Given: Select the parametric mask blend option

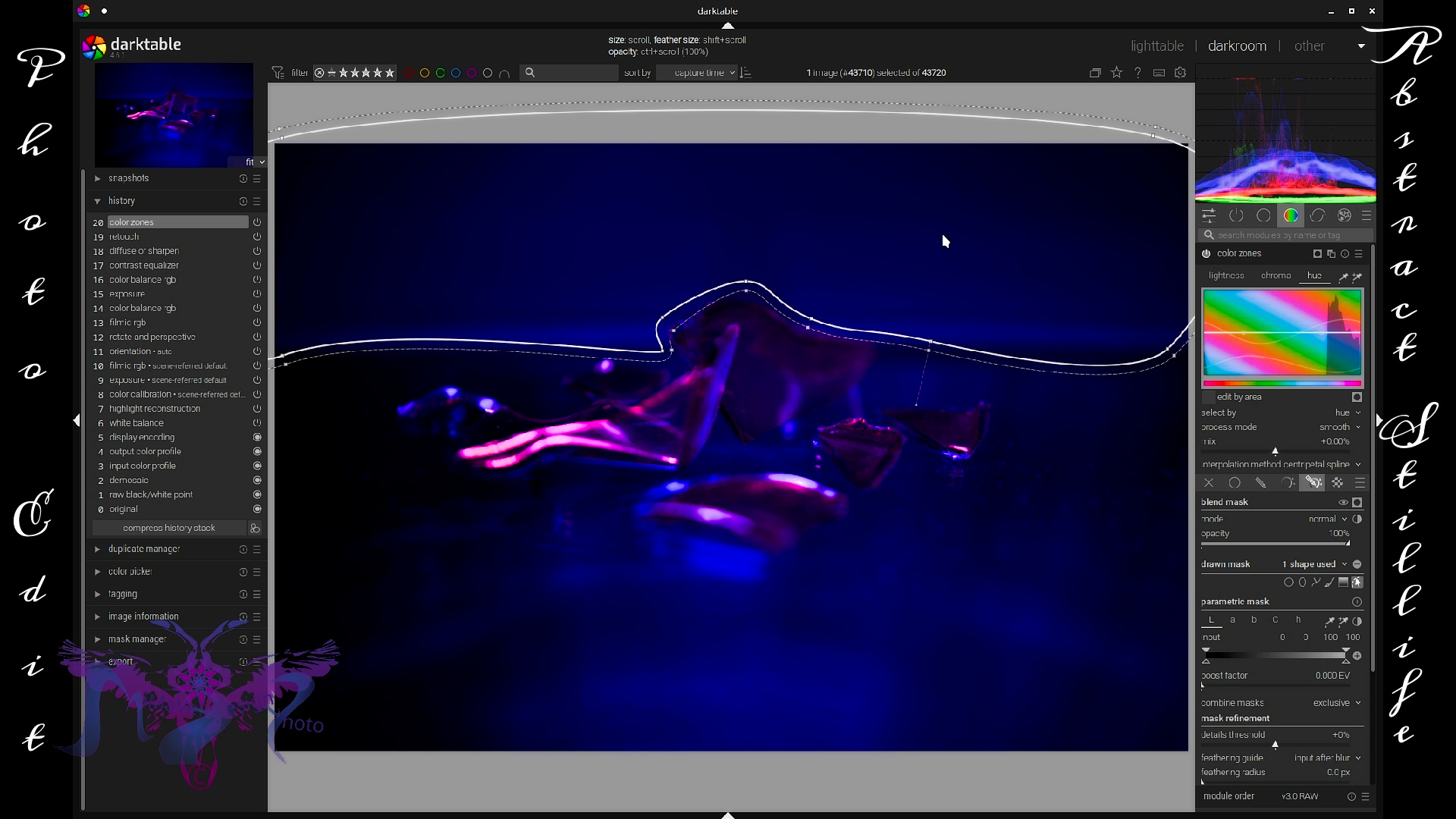Looking at the screenshot, I should (x=1287, y=483).
